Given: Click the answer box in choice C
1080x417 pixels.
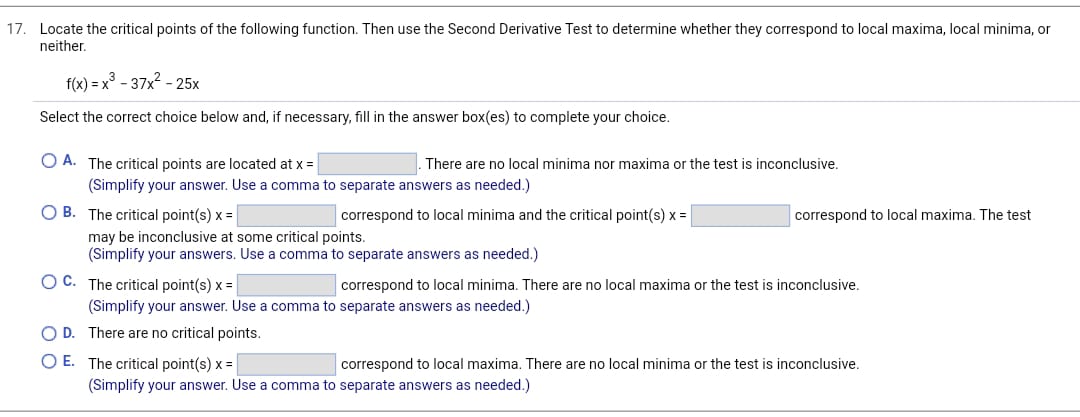Looking at the screenshot, I should (x=287, y=285).
